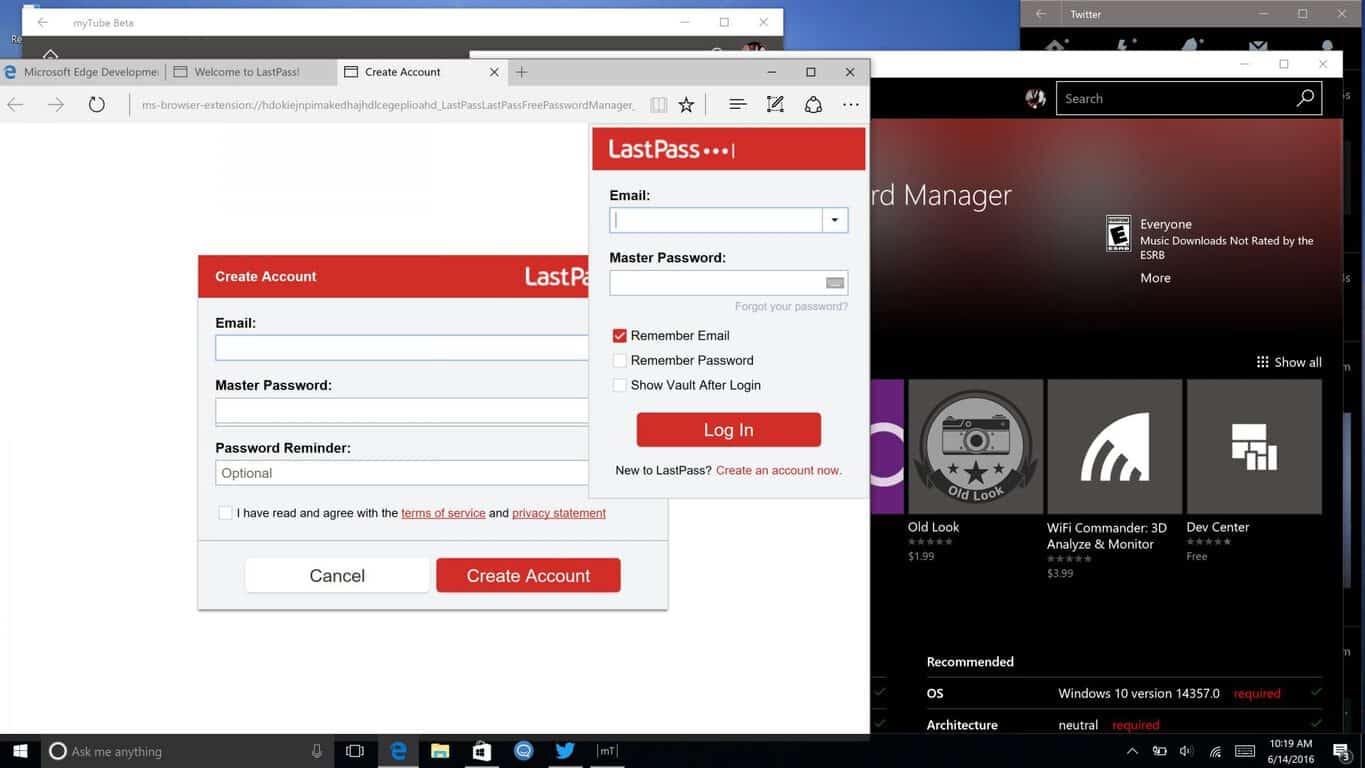The width and height of the screenshot is (1365, 768).
Task: Open privacy statement link
Action: click(x=559, y=513)
